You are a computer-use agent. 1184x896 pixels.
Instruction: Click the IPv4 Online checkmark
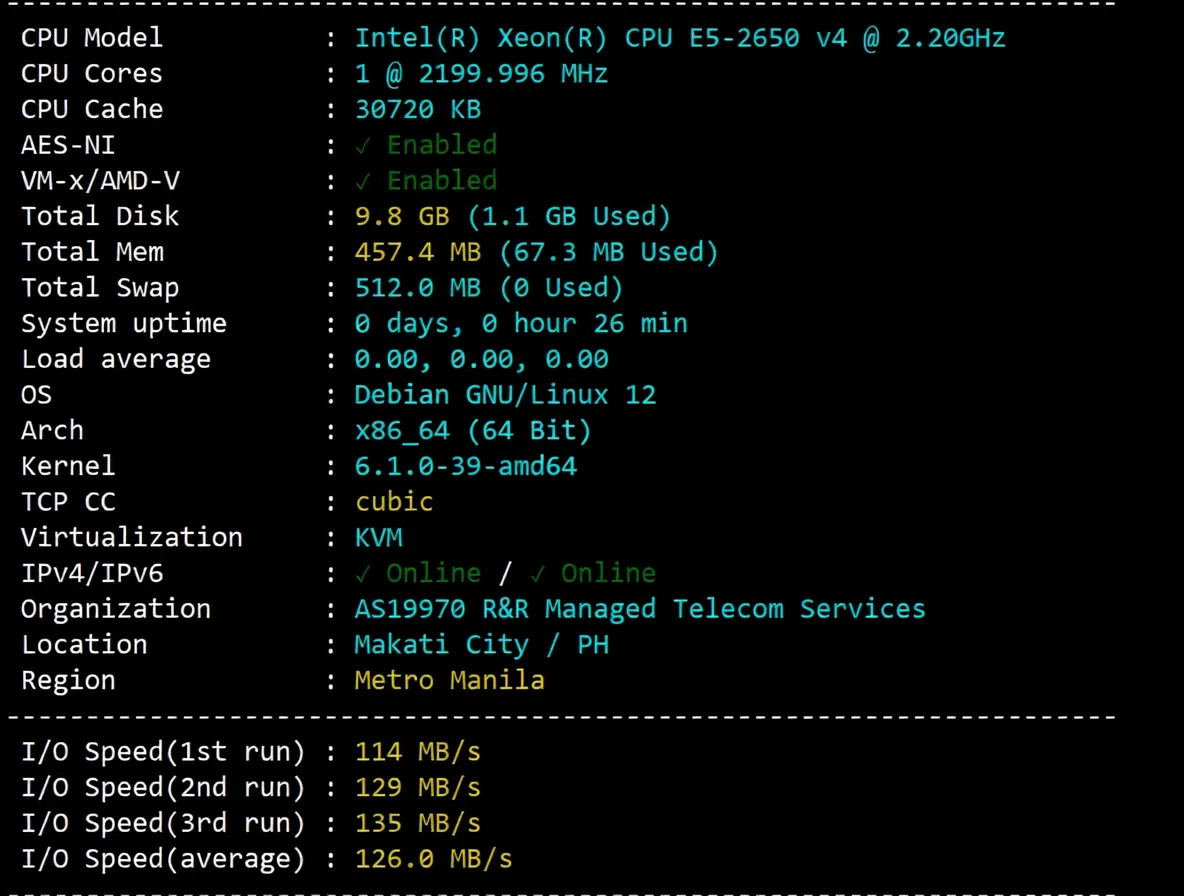coord(364,574)
